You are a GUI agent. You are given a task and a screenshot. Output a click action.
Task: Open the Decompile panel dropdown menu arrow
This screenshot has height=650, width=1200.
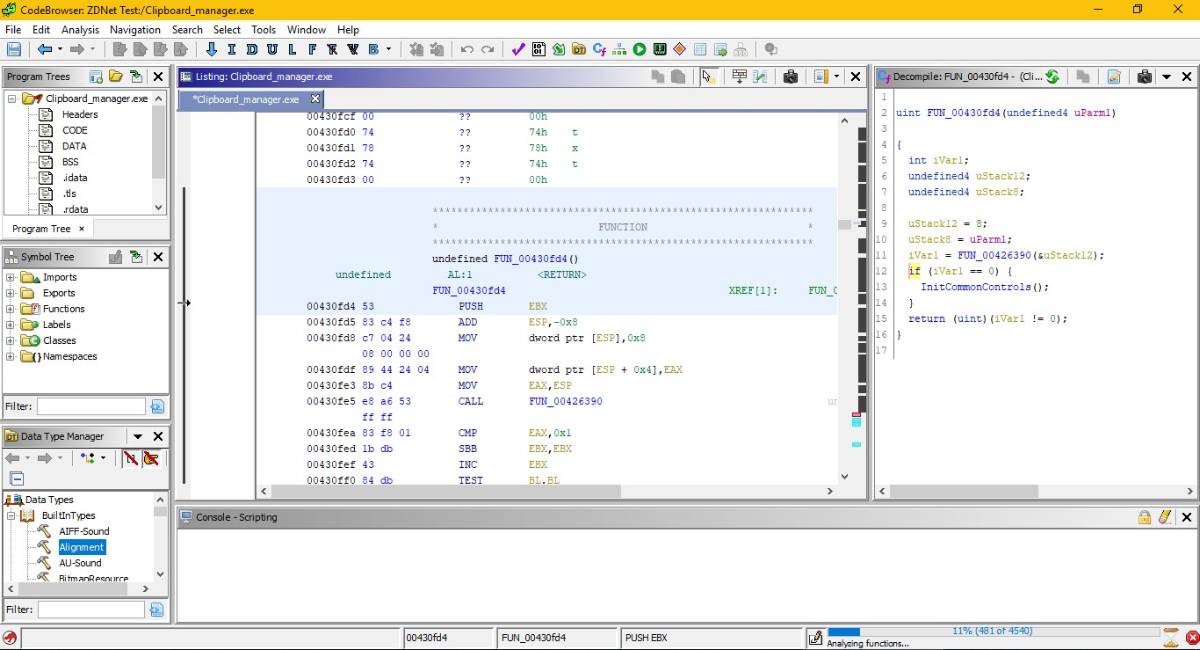[x=1166, y=76]
